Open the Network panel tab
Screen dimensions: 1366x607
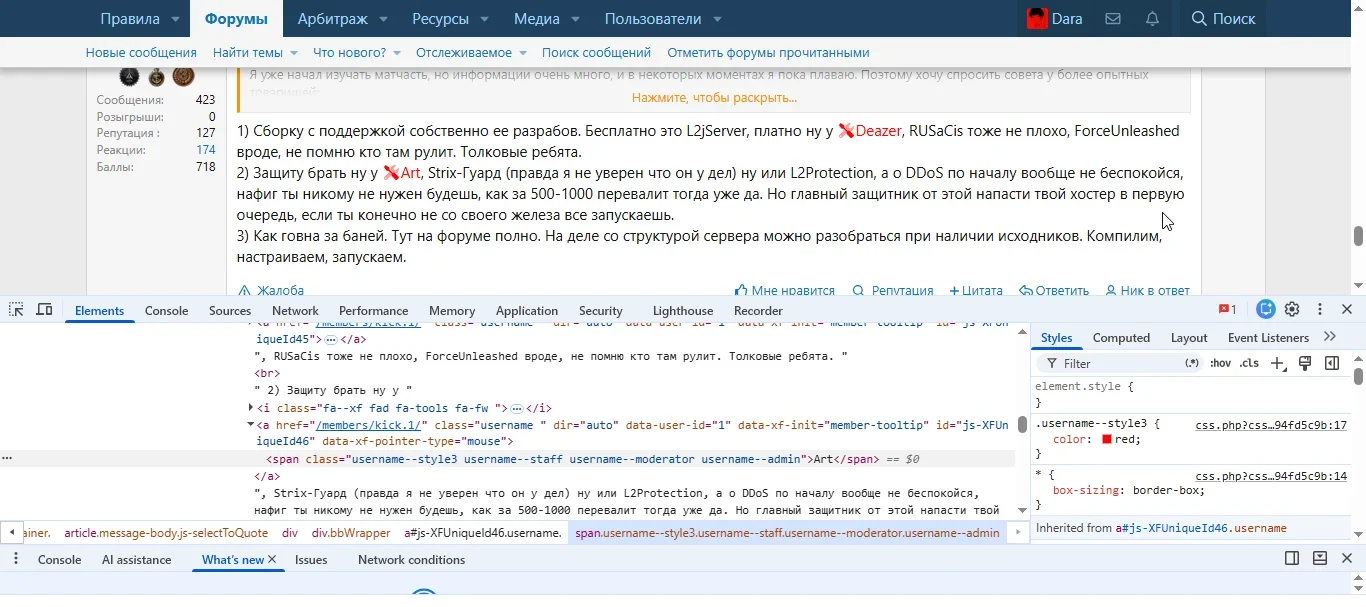(295, 311)
